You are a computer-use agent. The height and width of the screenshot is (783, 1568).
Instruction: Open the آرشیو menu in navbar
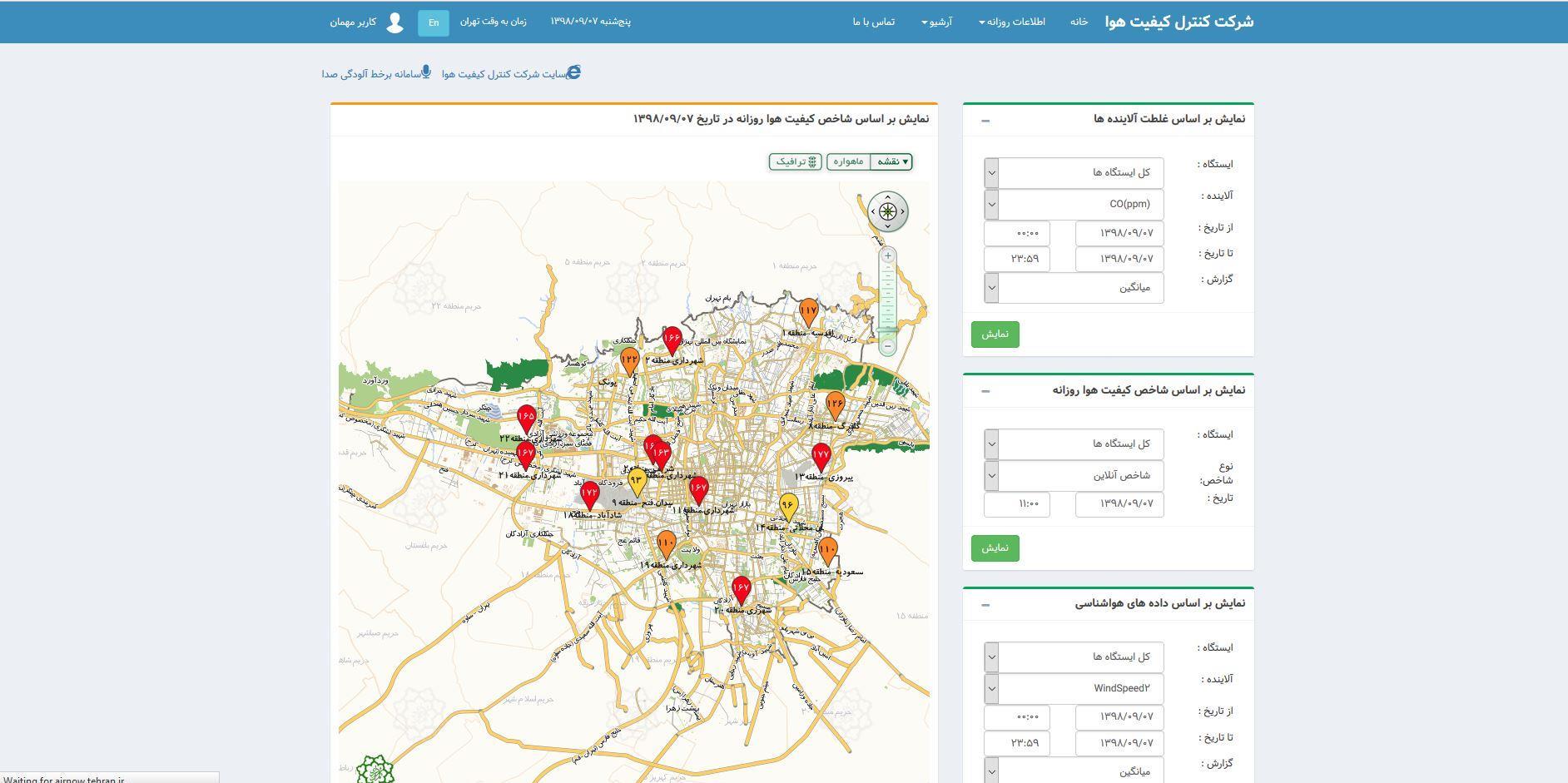click(936, 22)
